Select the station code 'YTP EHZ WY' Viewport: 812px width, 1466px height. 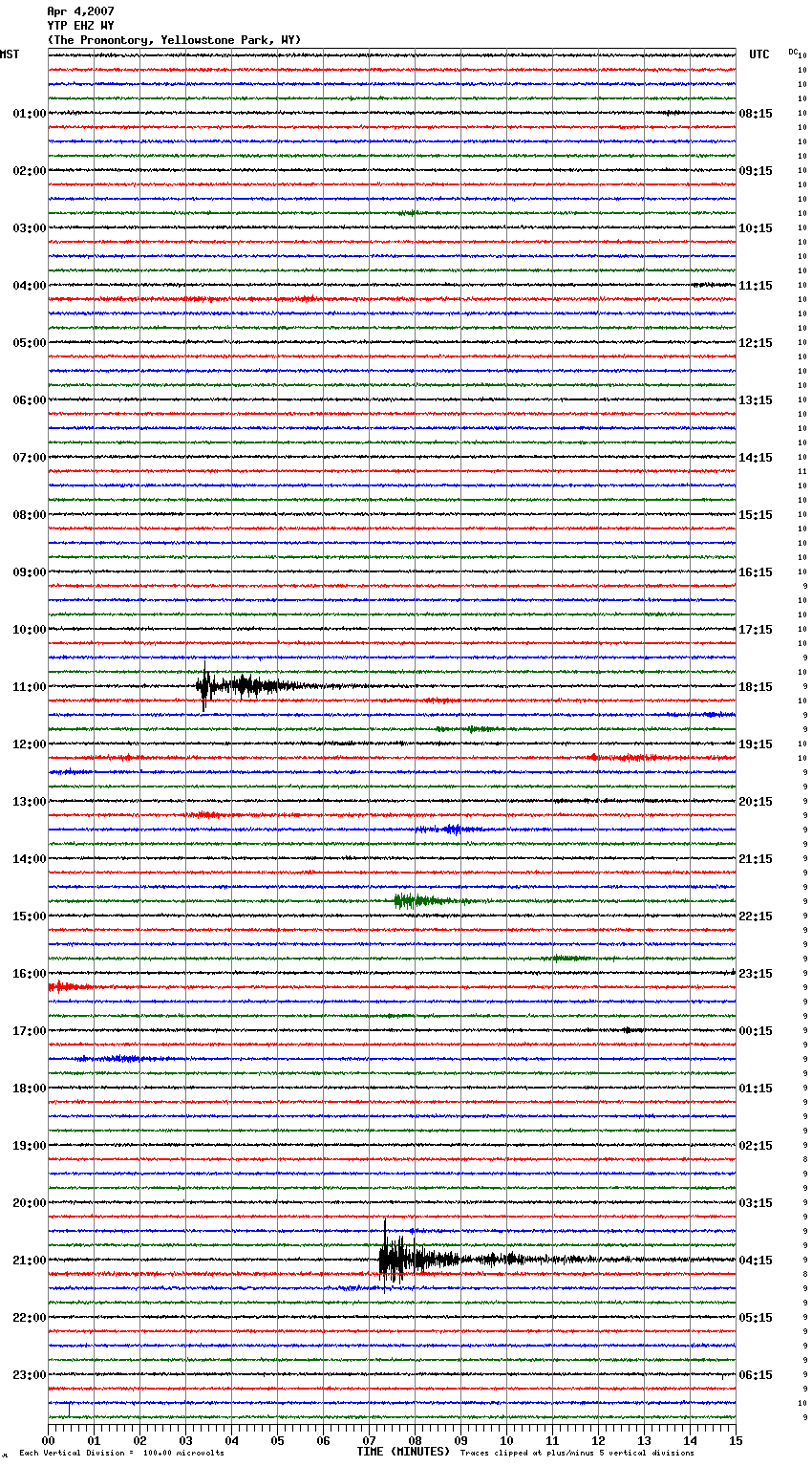click(80, 26)
